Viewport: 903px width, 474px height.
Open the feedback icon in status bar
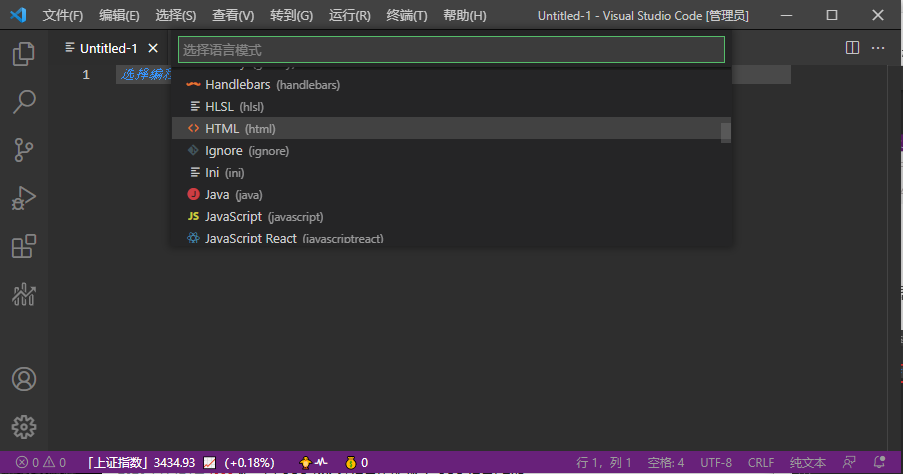point(849,462)
